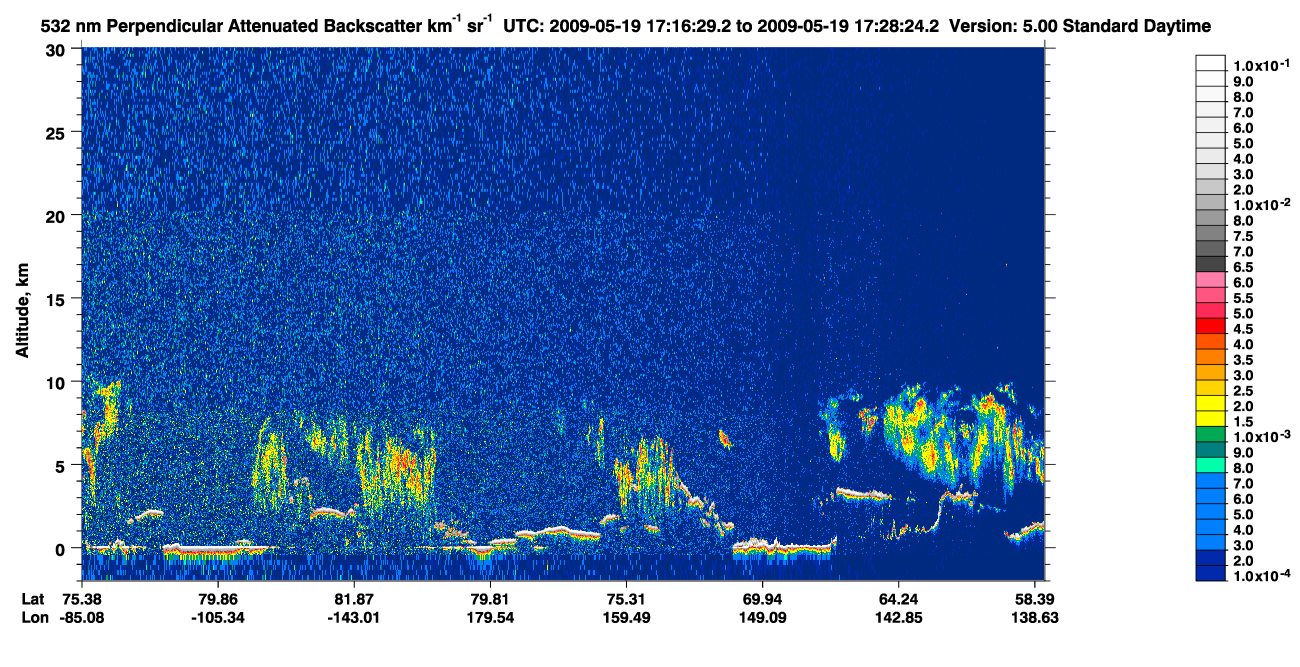Pick longitude value 179.54
This screenshot has height=667, width=1300.
tap(490, 618)
